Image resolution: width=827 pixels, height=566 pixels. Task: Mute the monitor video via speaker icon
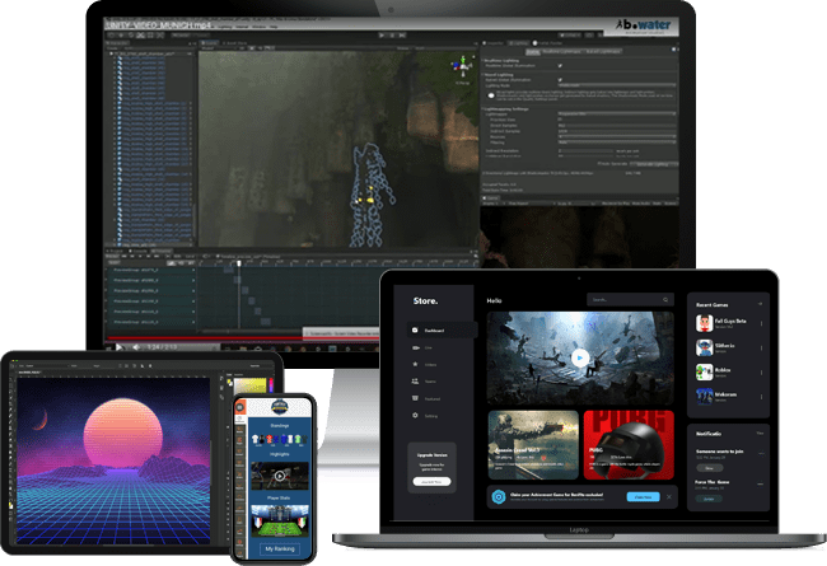click(x=136, y=347)
